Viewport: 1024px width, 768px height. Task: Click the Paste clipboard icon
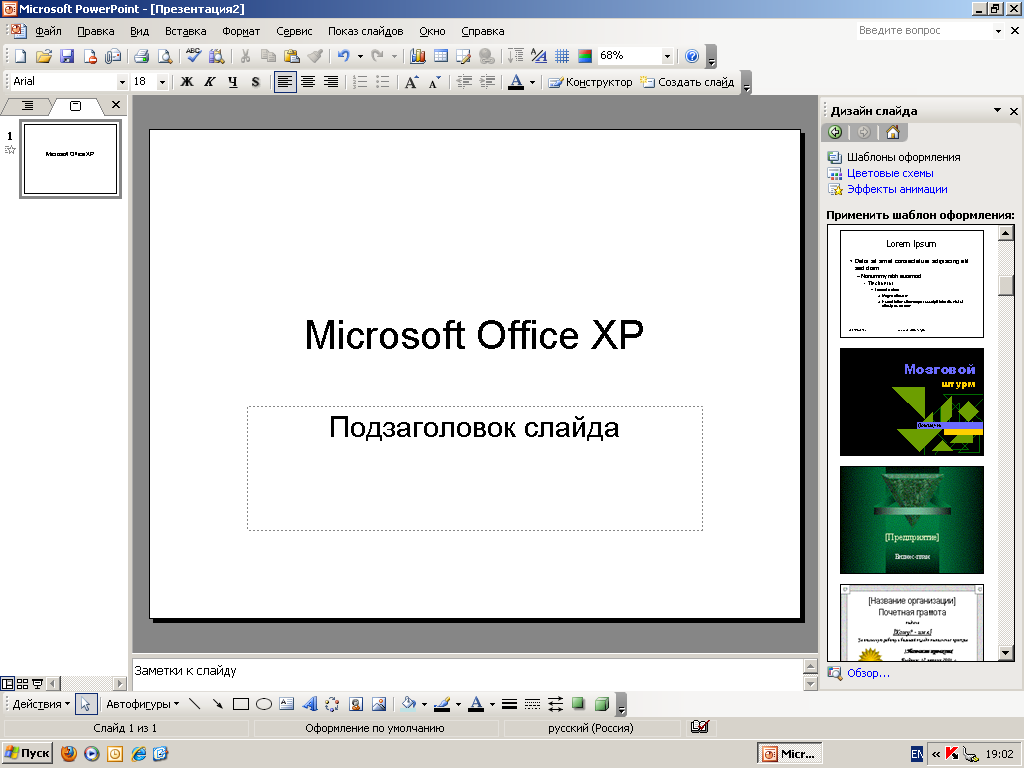291,57
